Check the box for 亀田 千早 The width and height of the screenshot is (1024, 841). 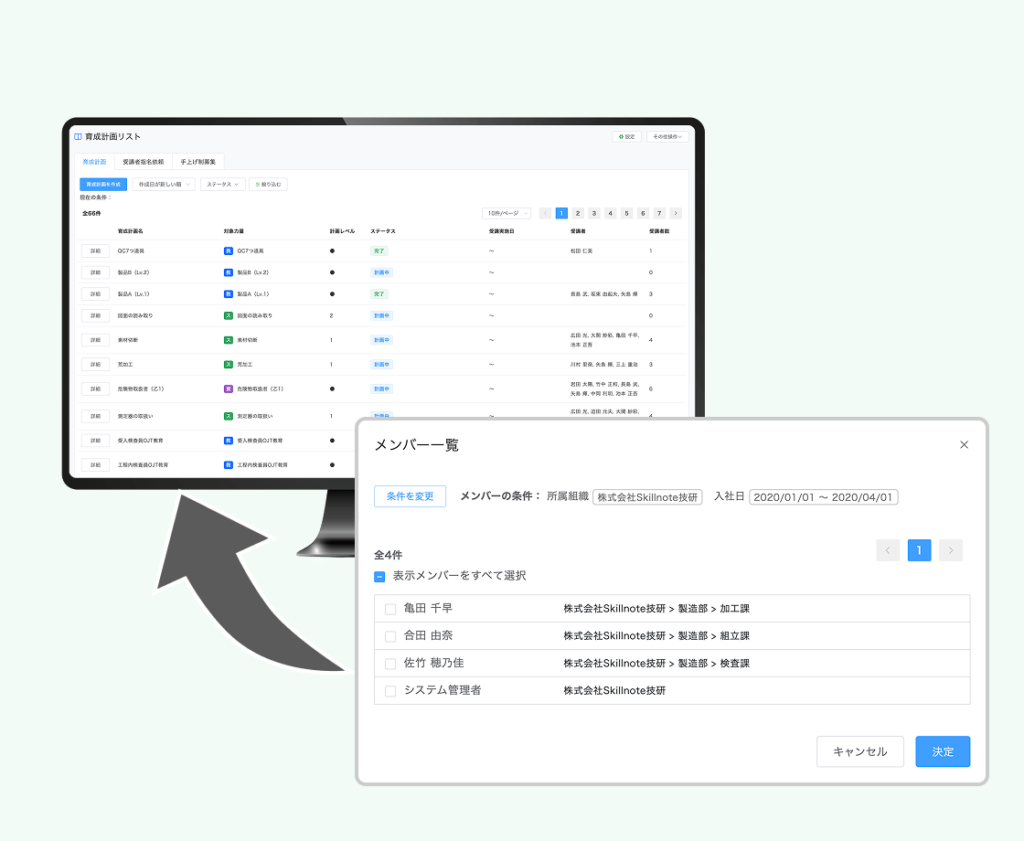click(391, 608)
